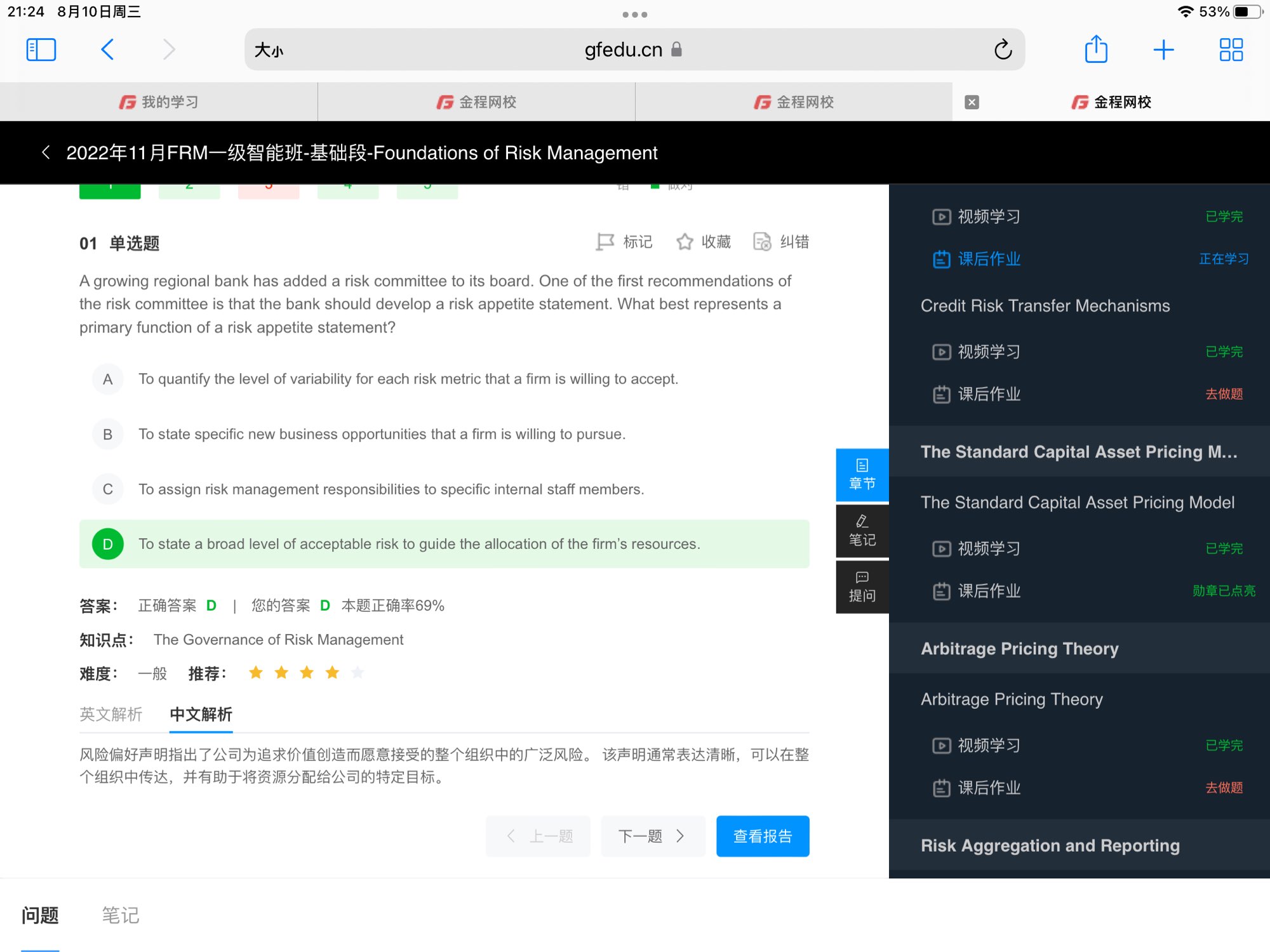The width and height of the screenshot is (1270, 952).
Task: Tap the Safari share icon
Action: tap(1096, 50)
